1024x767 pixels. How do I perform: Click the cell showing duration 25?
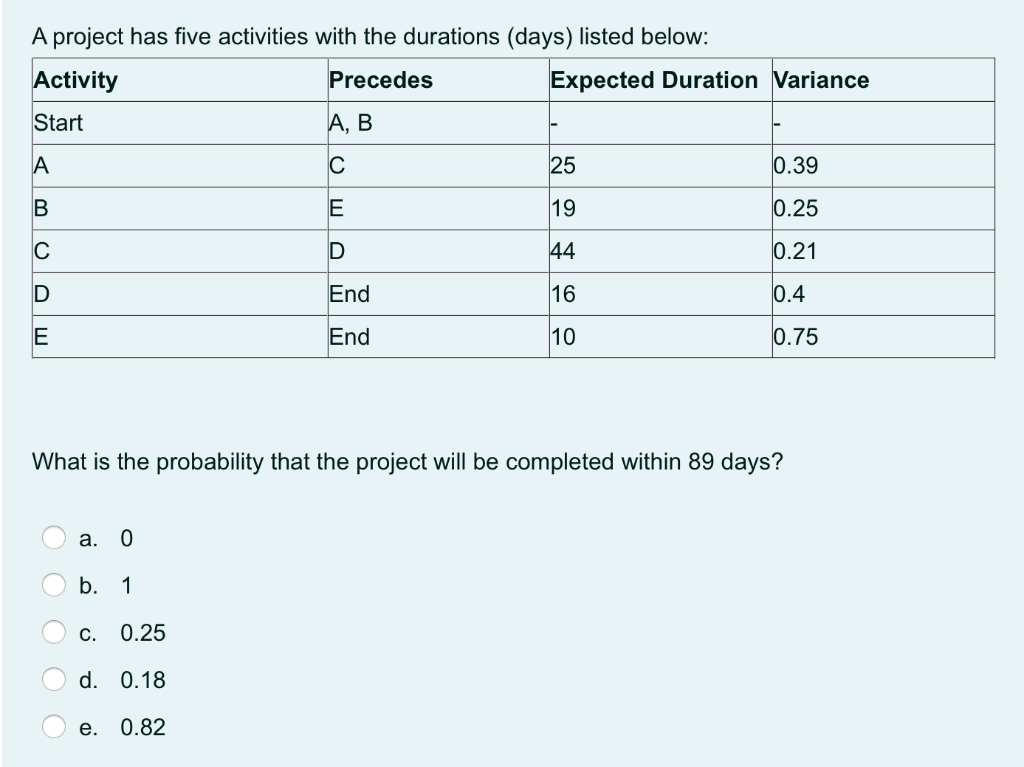tap(561, 165)
